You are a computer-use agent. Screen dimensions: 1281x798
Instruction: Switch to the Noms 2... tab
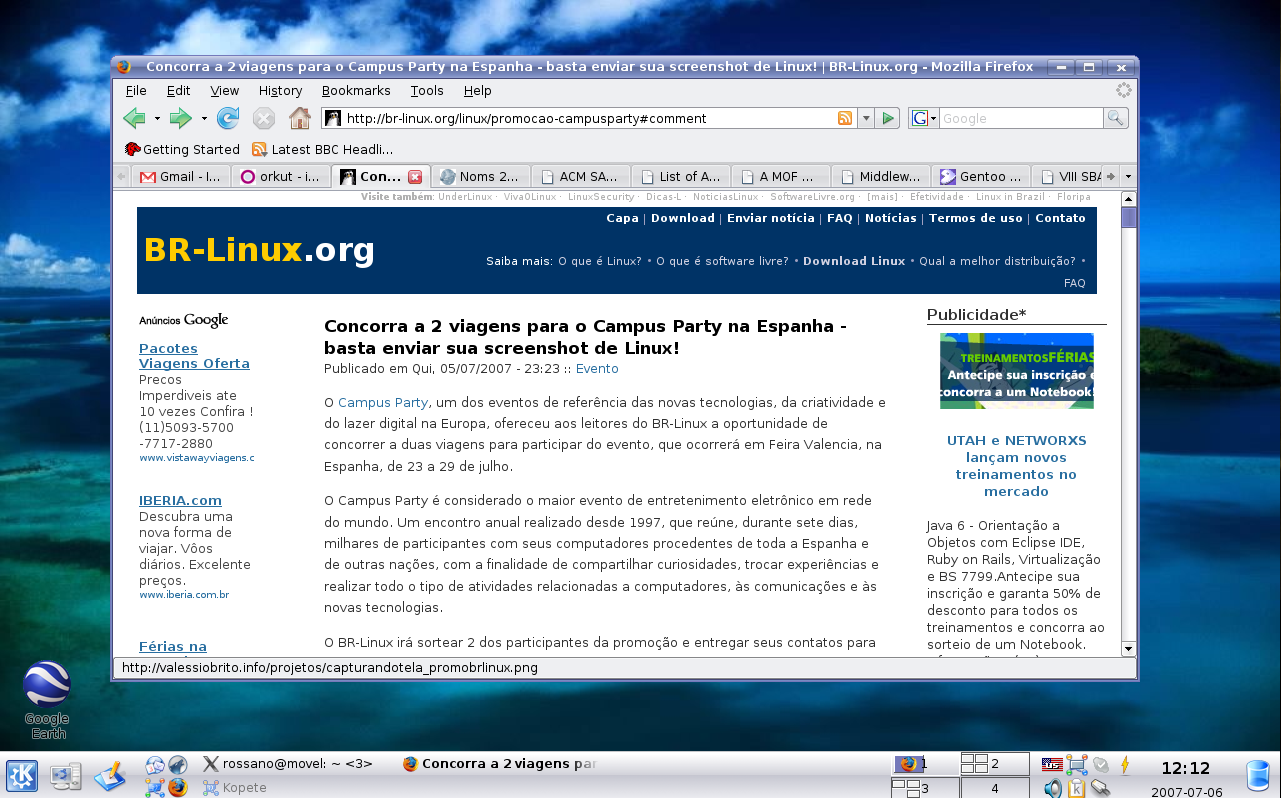pyautogui.click(x=481, y=176)
